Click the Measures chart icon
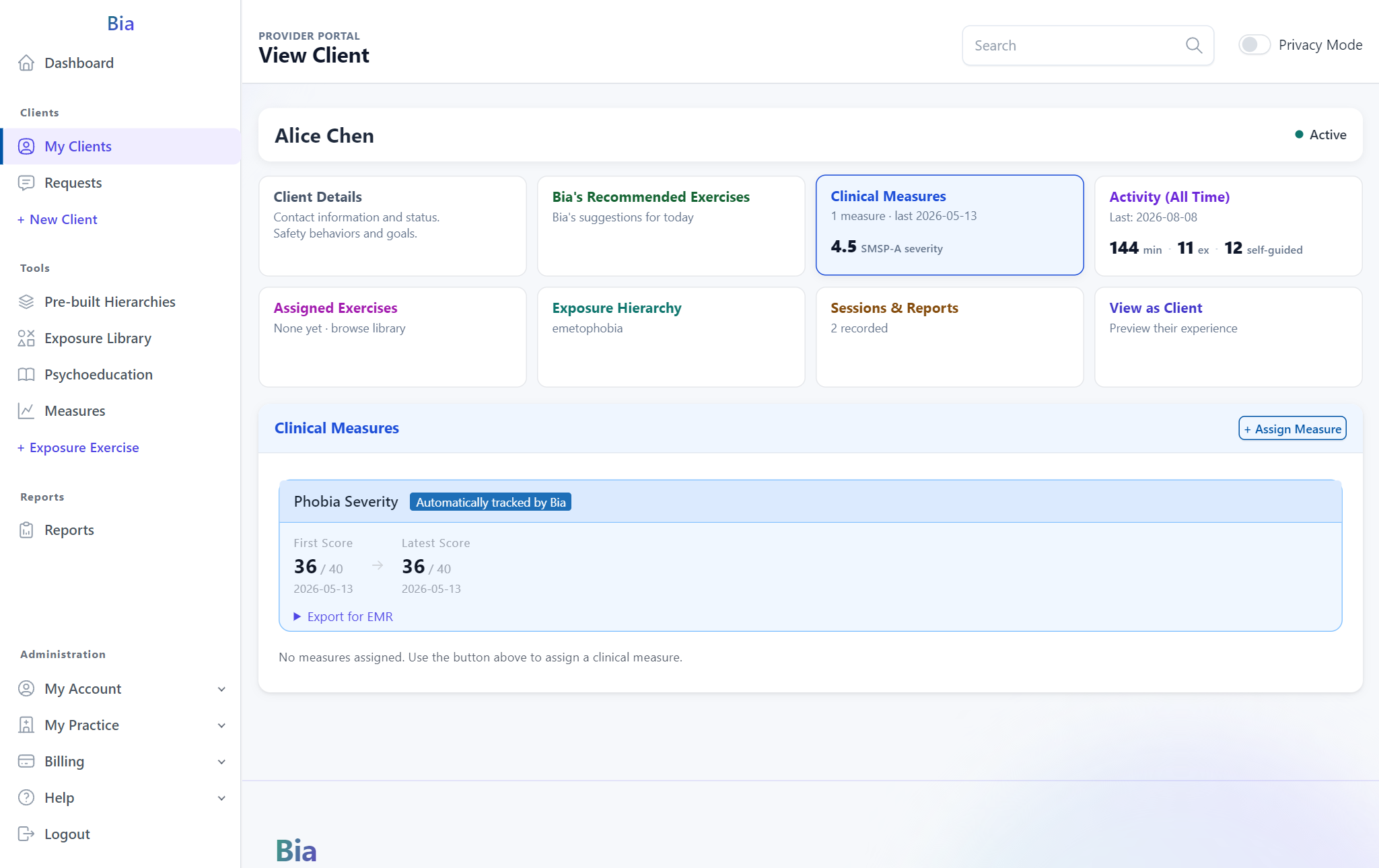The width and height of the screenshot is (1379, 868). click(26, 411)
